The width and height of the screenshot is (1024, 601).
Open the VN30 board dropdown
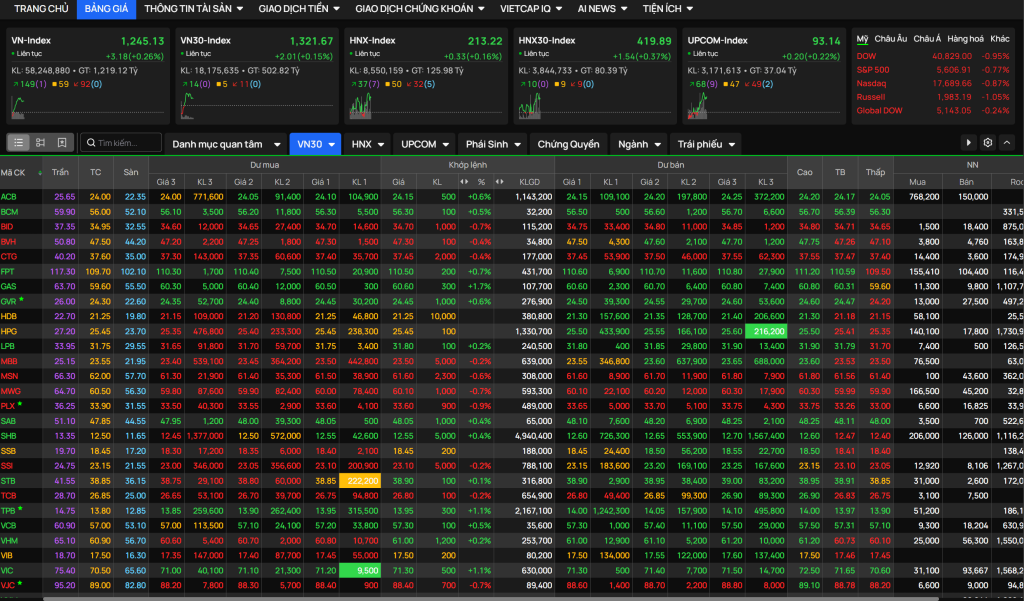point(315,144)
